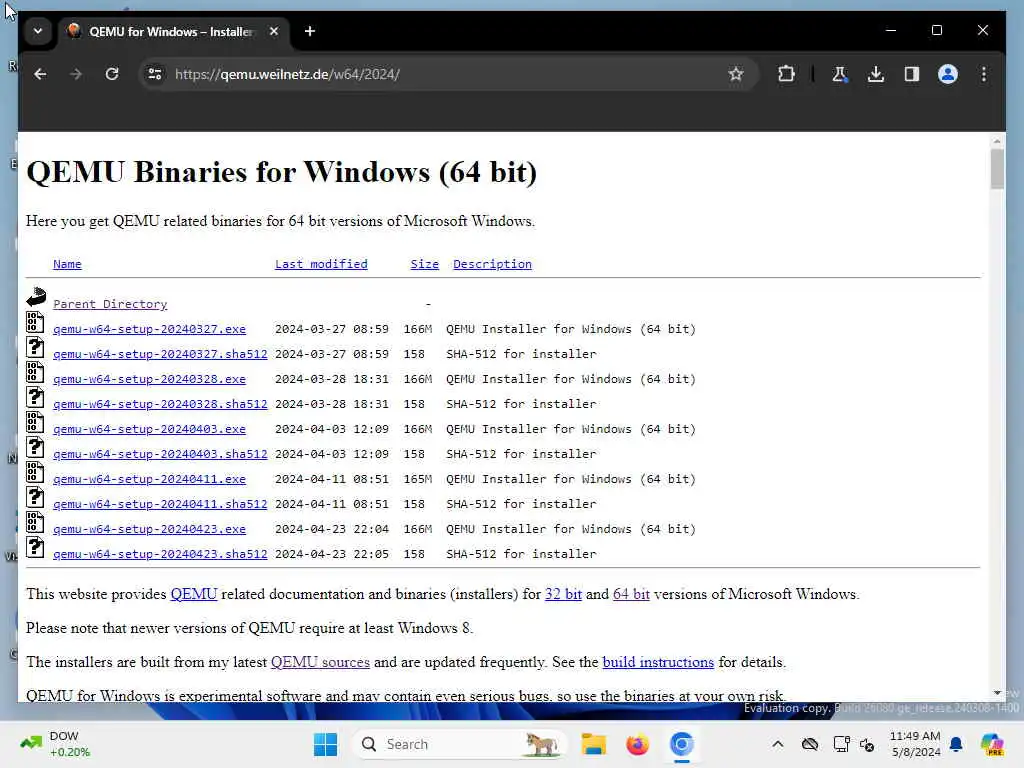Click the scrollbar down arrow
Viewport: 1024px width, 768px height.
(x=997, y=693)
